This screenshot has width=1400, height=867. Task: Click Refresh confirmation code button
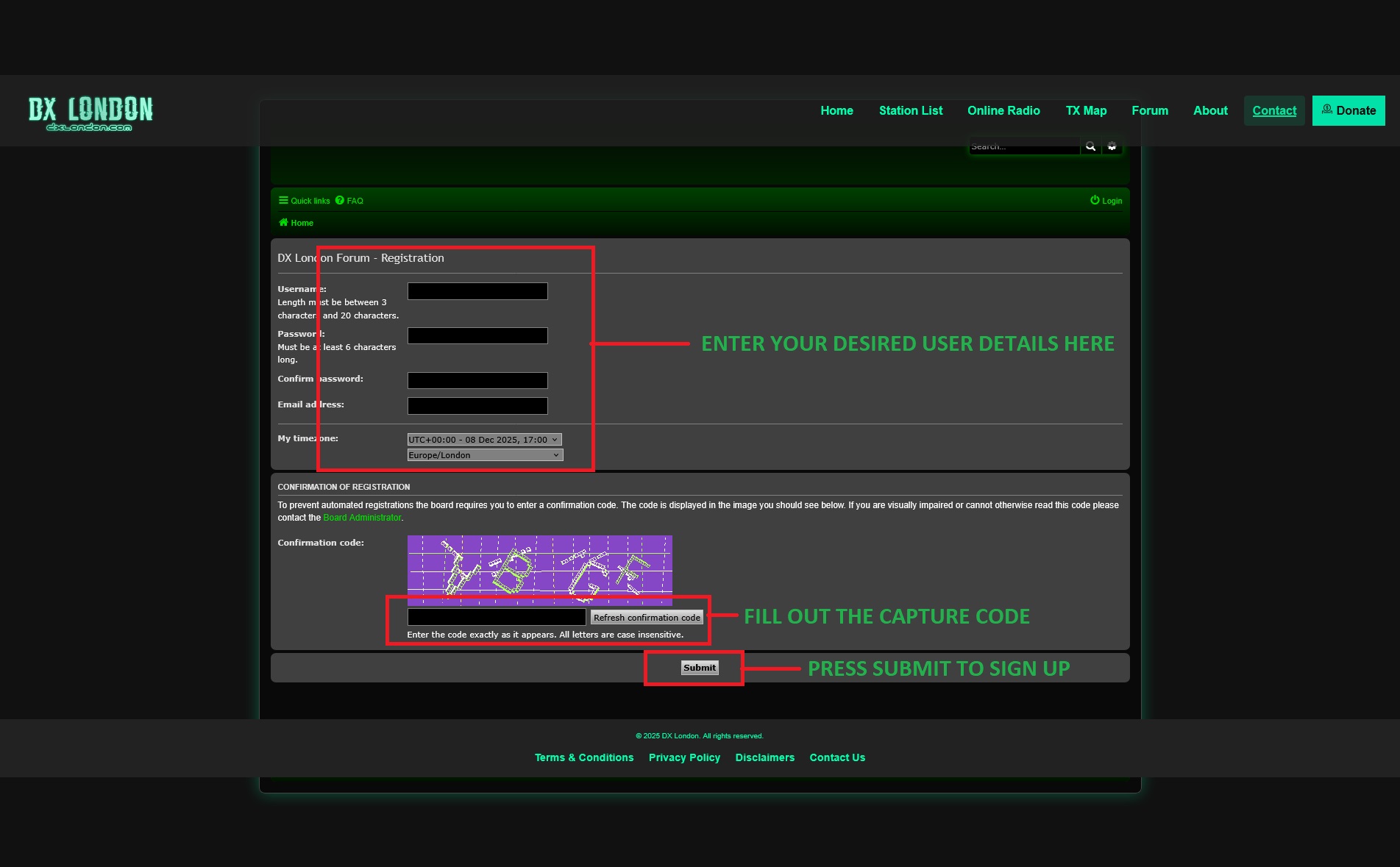pos(647,618)
